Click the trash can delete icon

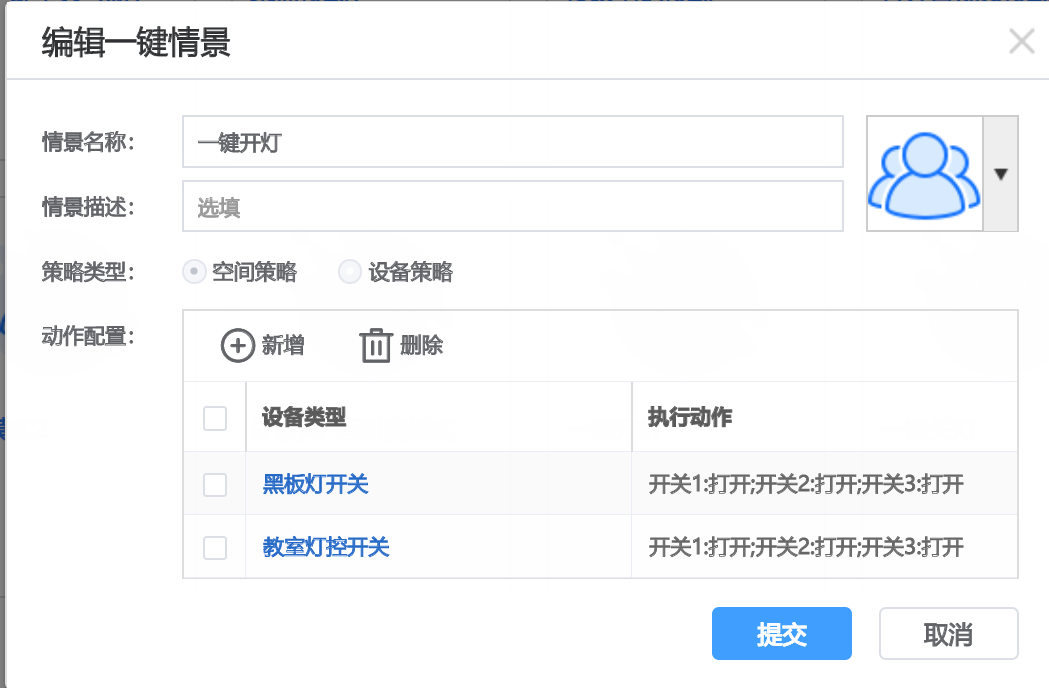click(376, 346)
